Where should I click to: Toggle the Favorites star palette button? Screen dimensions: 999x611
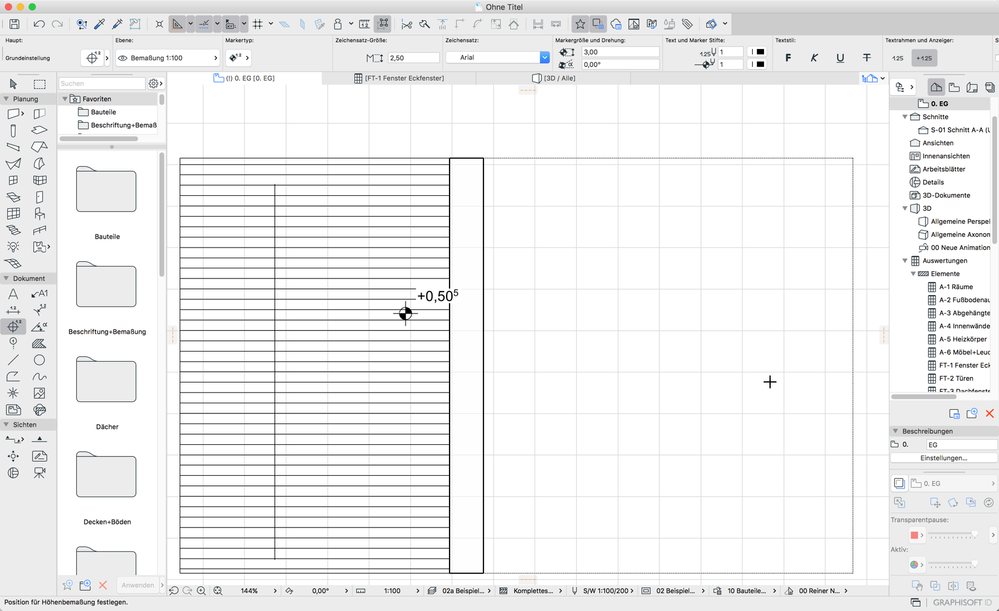click(x=580, y=24)
